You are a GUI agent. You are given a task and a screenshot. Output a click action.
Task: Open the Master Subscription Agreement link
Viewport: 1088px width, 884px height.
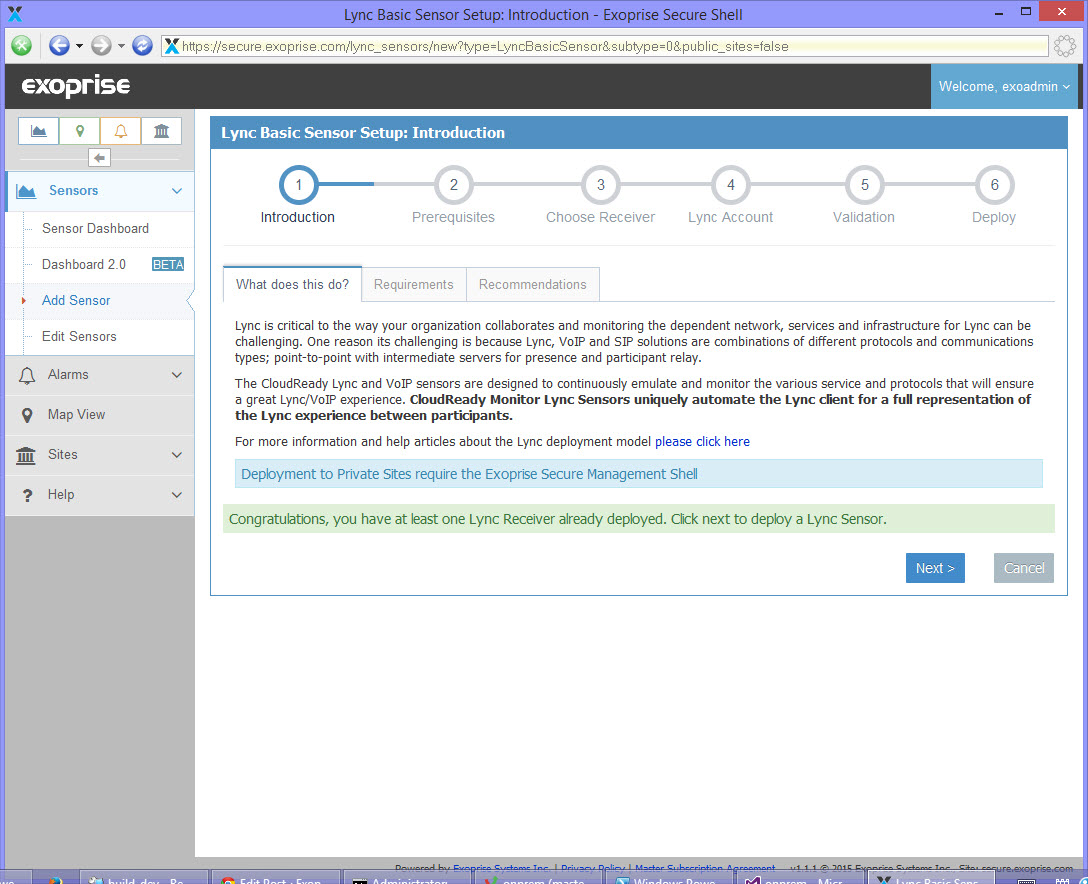pyautogui.click(x=705, y=868)
